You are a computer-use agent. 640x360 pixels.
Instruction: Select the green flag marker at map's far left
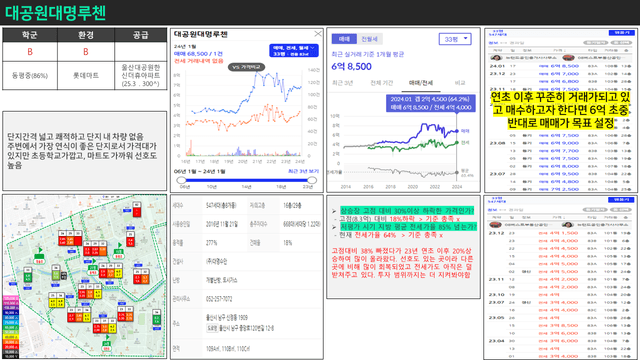pyautogui.click(x=40, y=251)
